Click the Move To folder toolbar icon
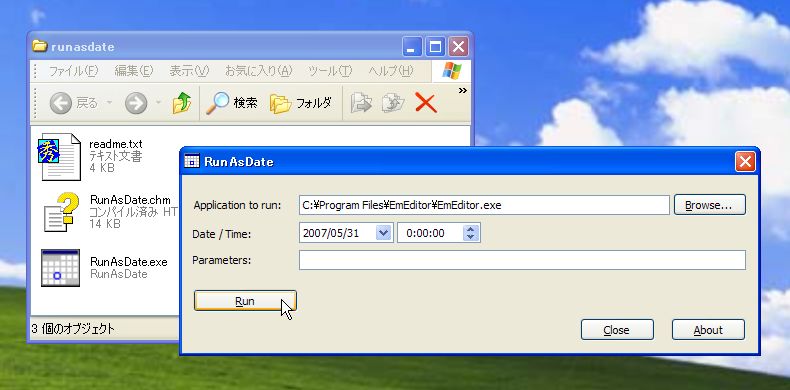Screen dimensions: 790x390 pyautogui.click(x=361, y=103)
